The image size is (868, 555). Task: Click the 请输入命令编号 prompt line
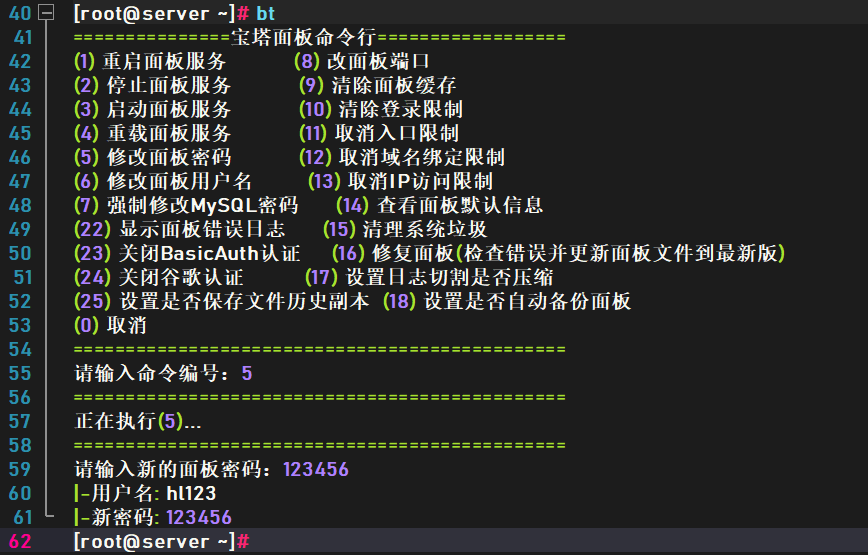163,373
